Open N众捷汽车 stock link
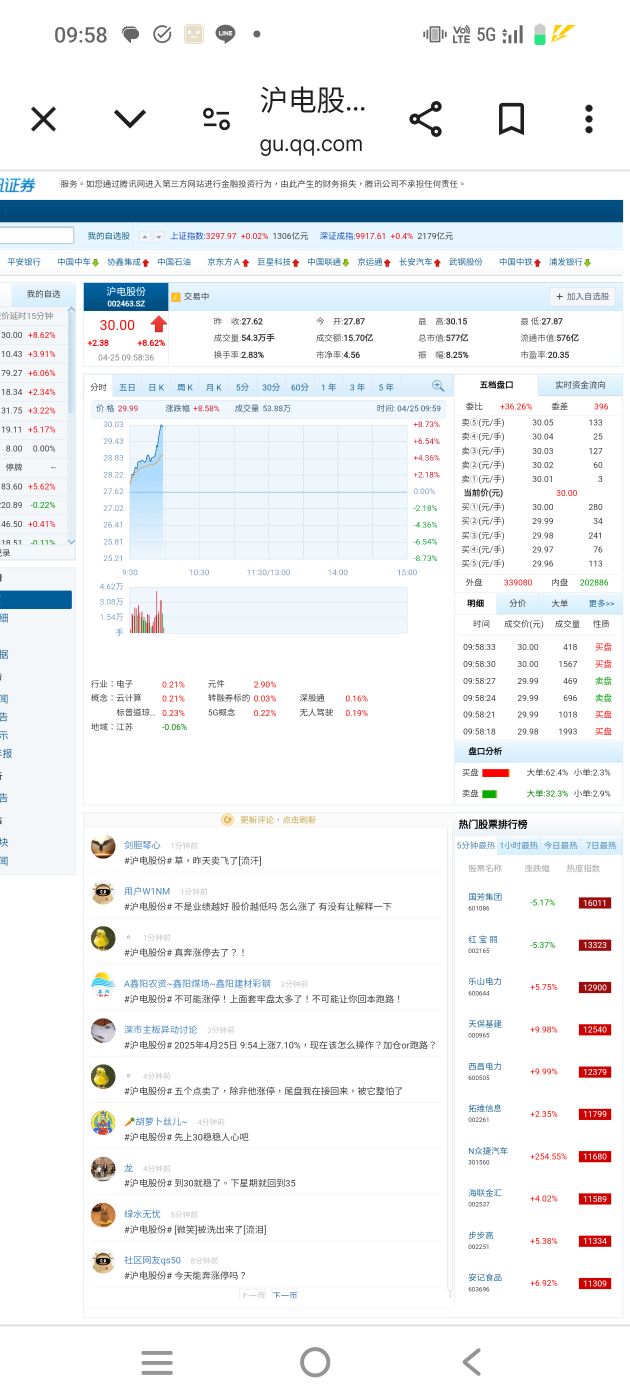 pyautogui.click(x=488, y=1150)
